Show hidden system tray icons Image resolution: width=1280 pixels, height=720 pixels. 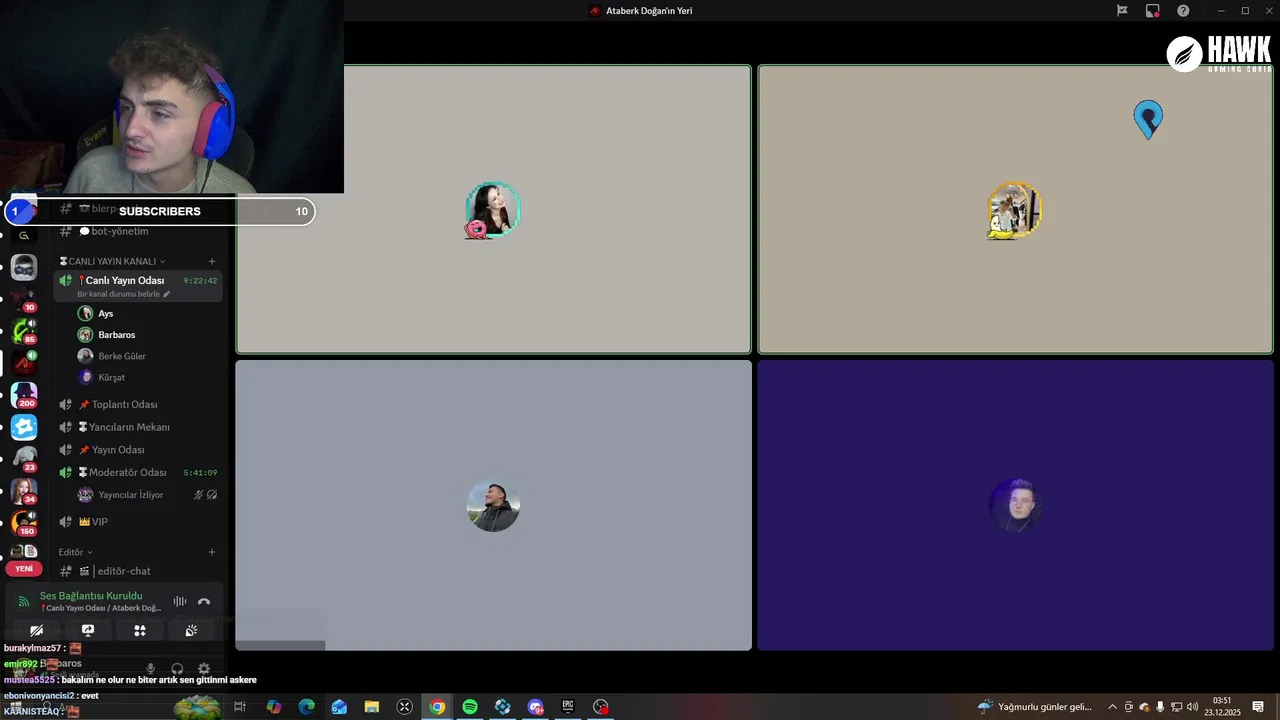pyautogui.click(x=1112, y=707)
